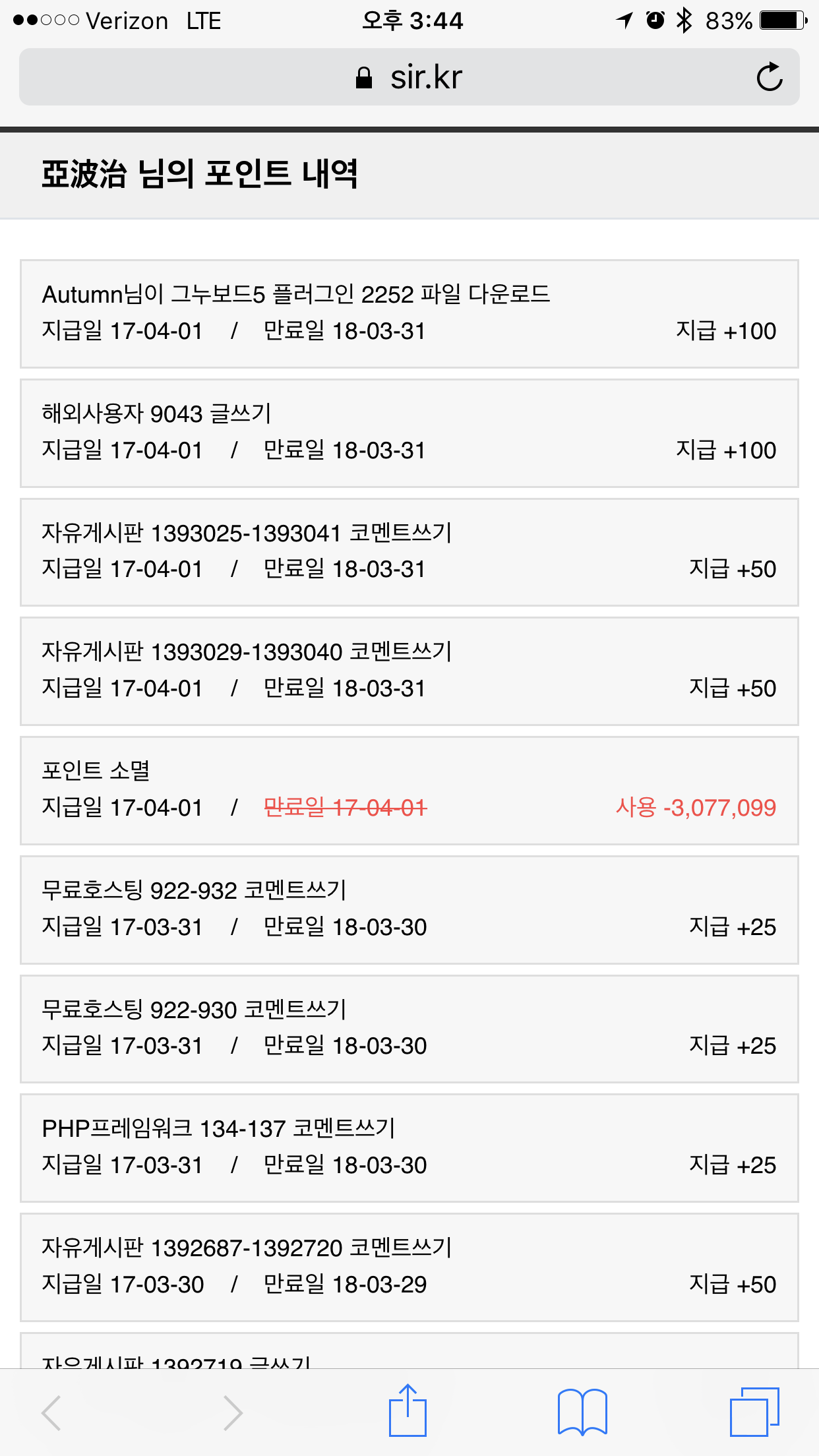Tap the battery icon in status bar
The image size is (819, 1456).
point(782,20)
